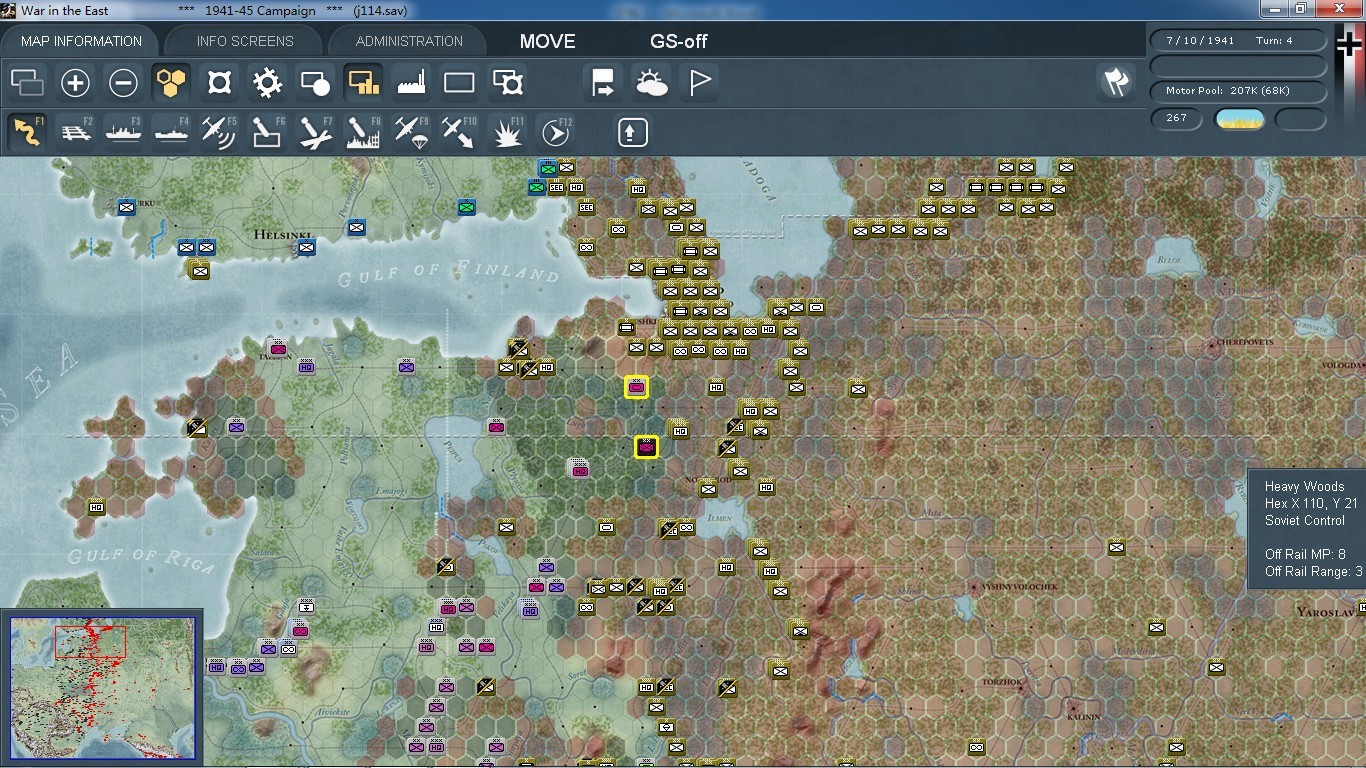Click the Motor Pool 207K display
The image size is (1366, 768).
click(1238, 91)
